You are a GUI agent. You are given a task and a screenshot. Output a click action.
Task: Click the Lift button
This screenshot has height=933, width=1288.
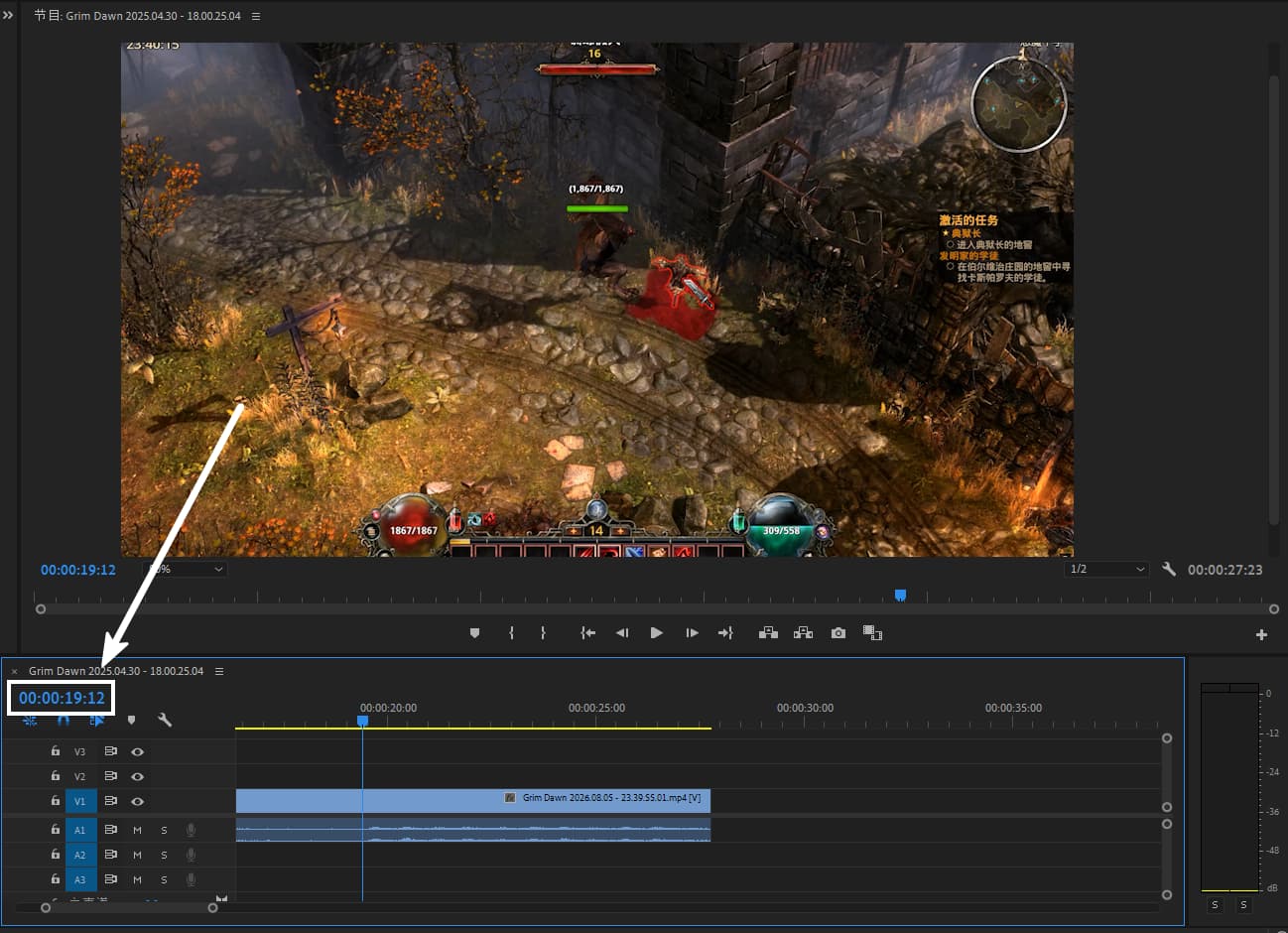tap(768, 633)
